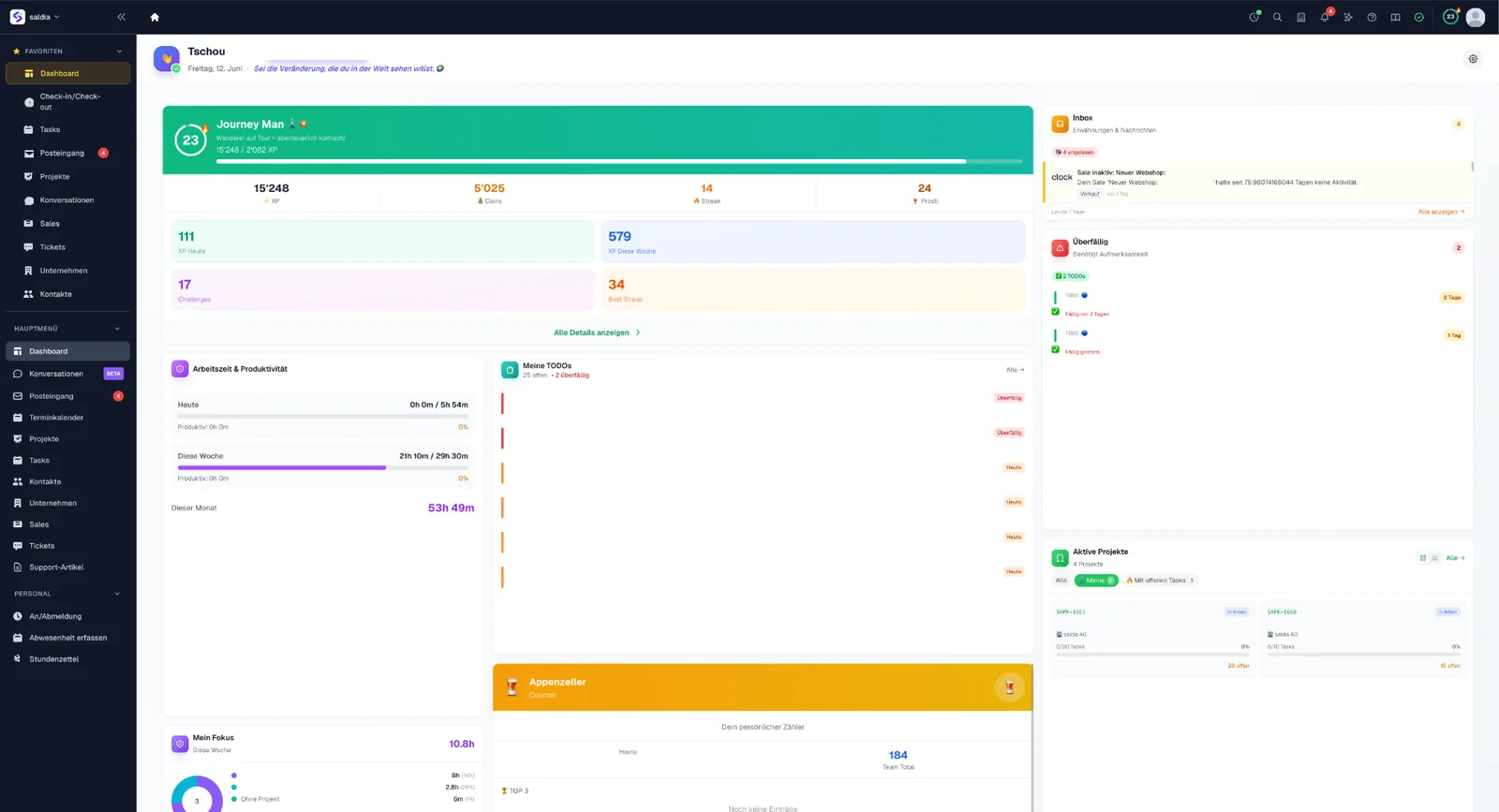This screenshot has height=812, width=1499.
Task: Click the time tracking clock icon in top bar
Action: click(x=1254, y=17)
